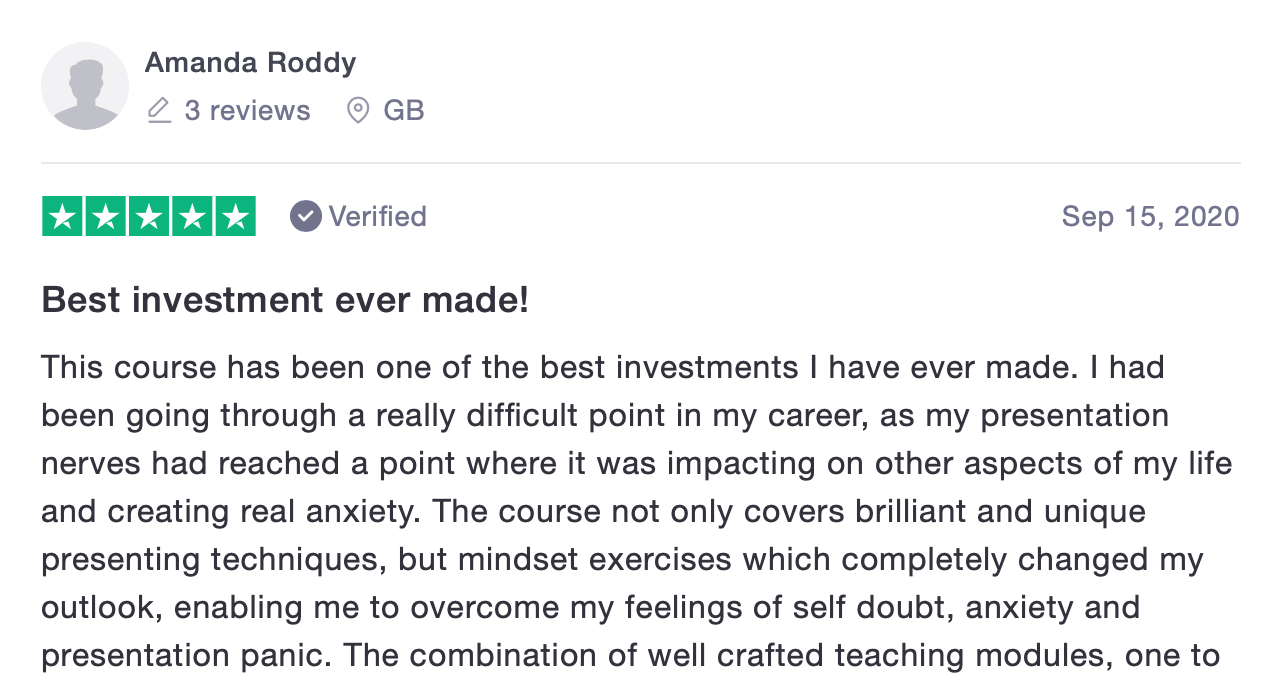This screenshot has height=682, width=1272.
Task: Select the "3 reviews" count text
Action: point(247,110)
